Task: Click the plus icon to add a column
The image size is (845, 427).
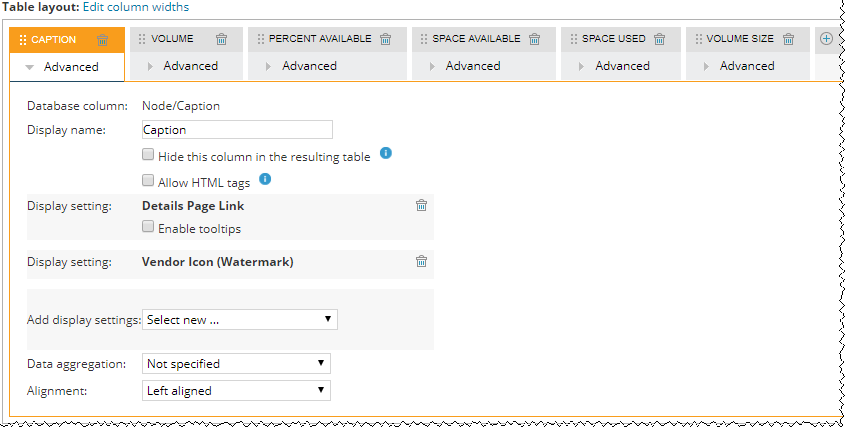Action: 827,39
